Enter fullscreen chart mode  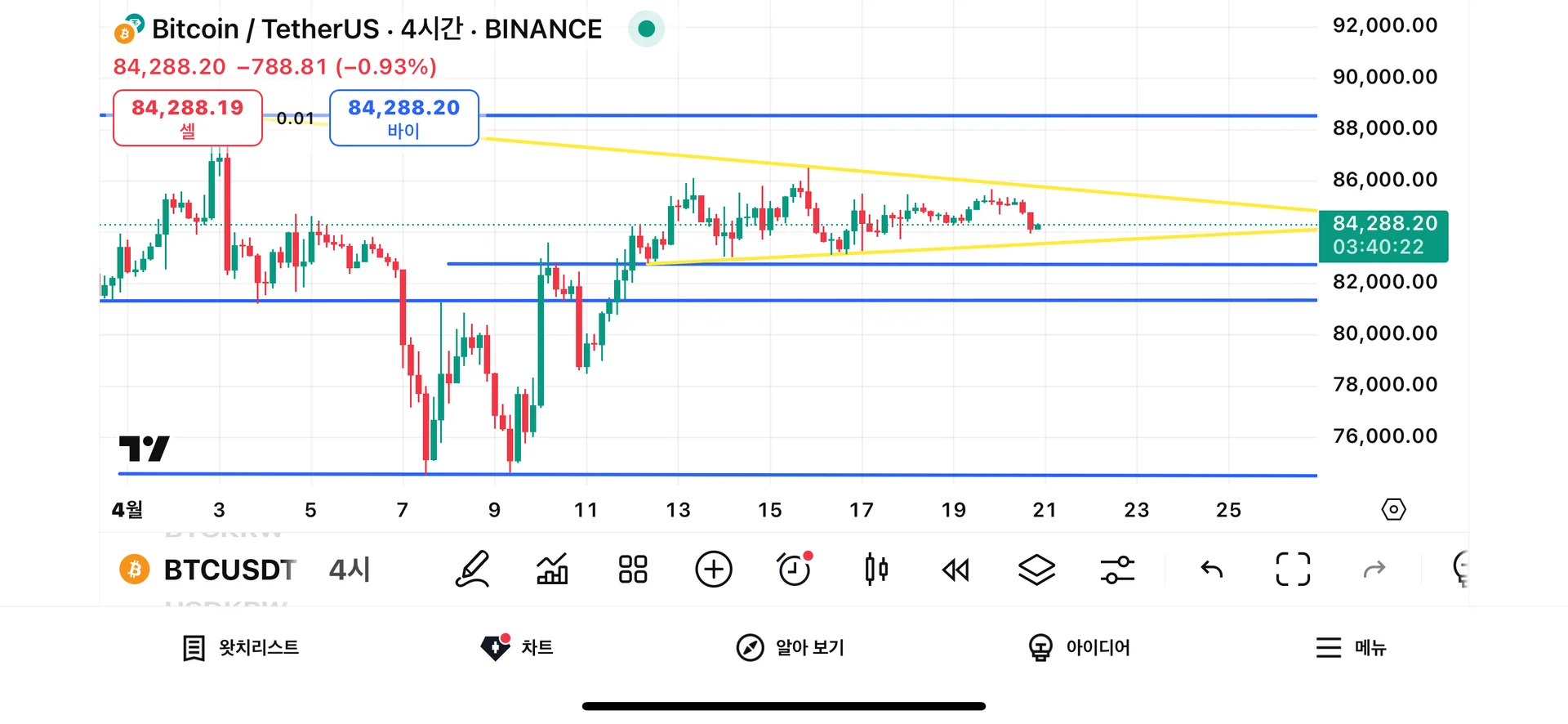pos(1293,570)
